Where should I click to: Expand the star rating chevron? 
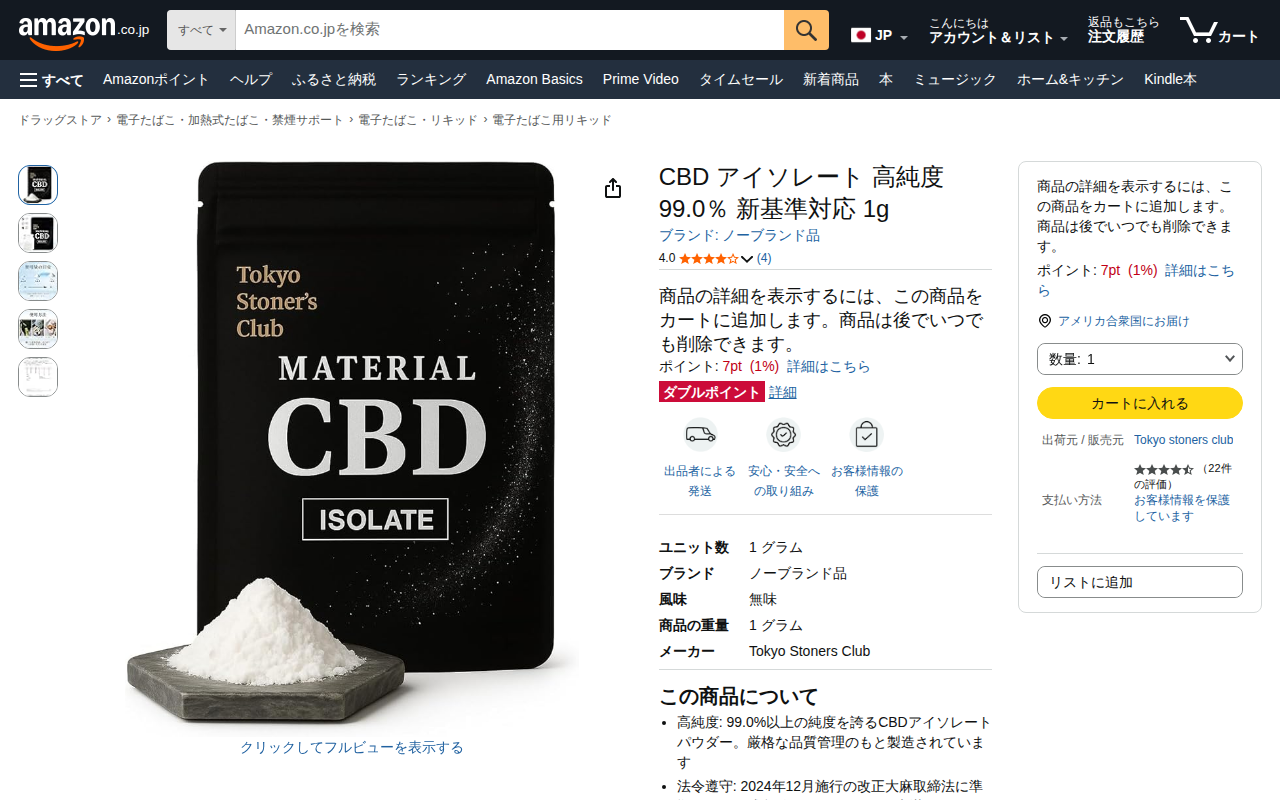[747, 259]
